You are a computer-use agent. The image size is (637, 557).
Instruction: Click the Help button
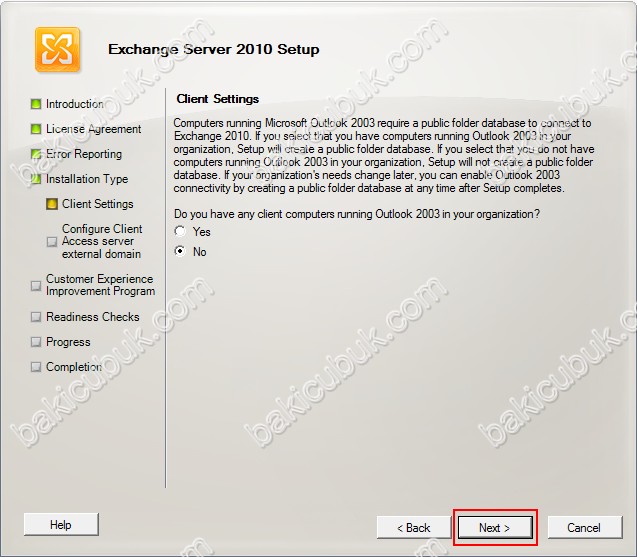click(61, 524)
